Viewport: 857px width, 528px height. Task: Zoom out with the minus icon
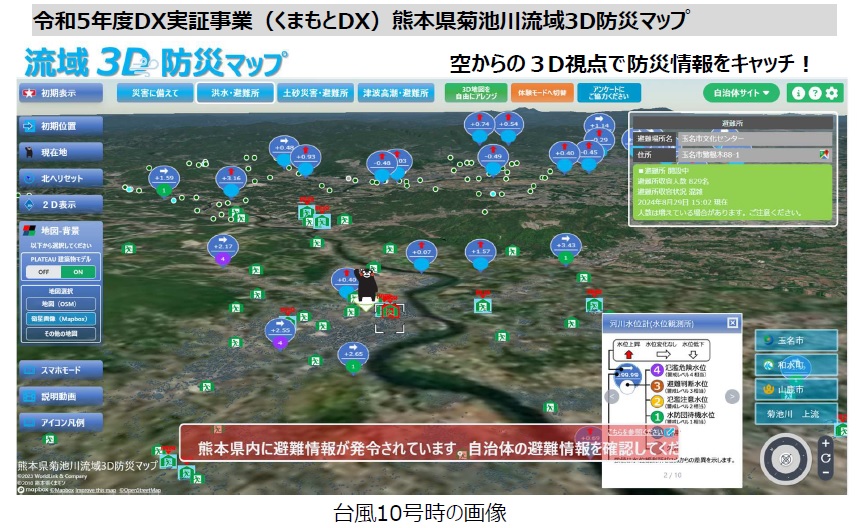click(825, 473)
